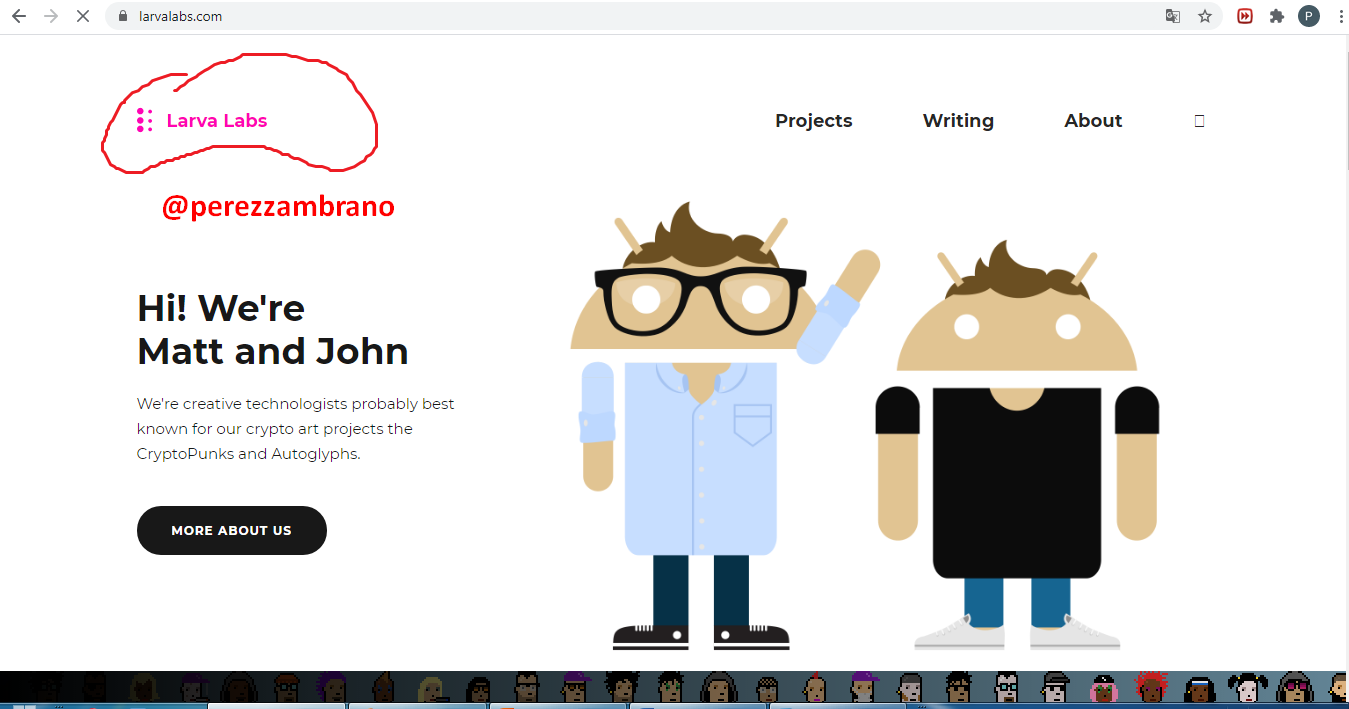The width and height of the screenshot is (1349, 709).
Task: Click the red fast-forward extension icon
Action: 1245,16
